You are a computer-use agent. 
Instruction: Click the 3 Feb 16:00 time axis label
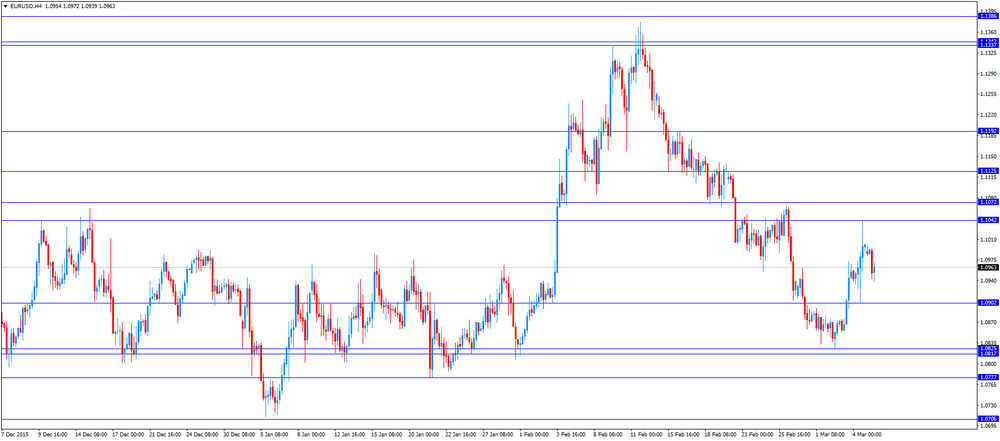click(x=573, y=435)
